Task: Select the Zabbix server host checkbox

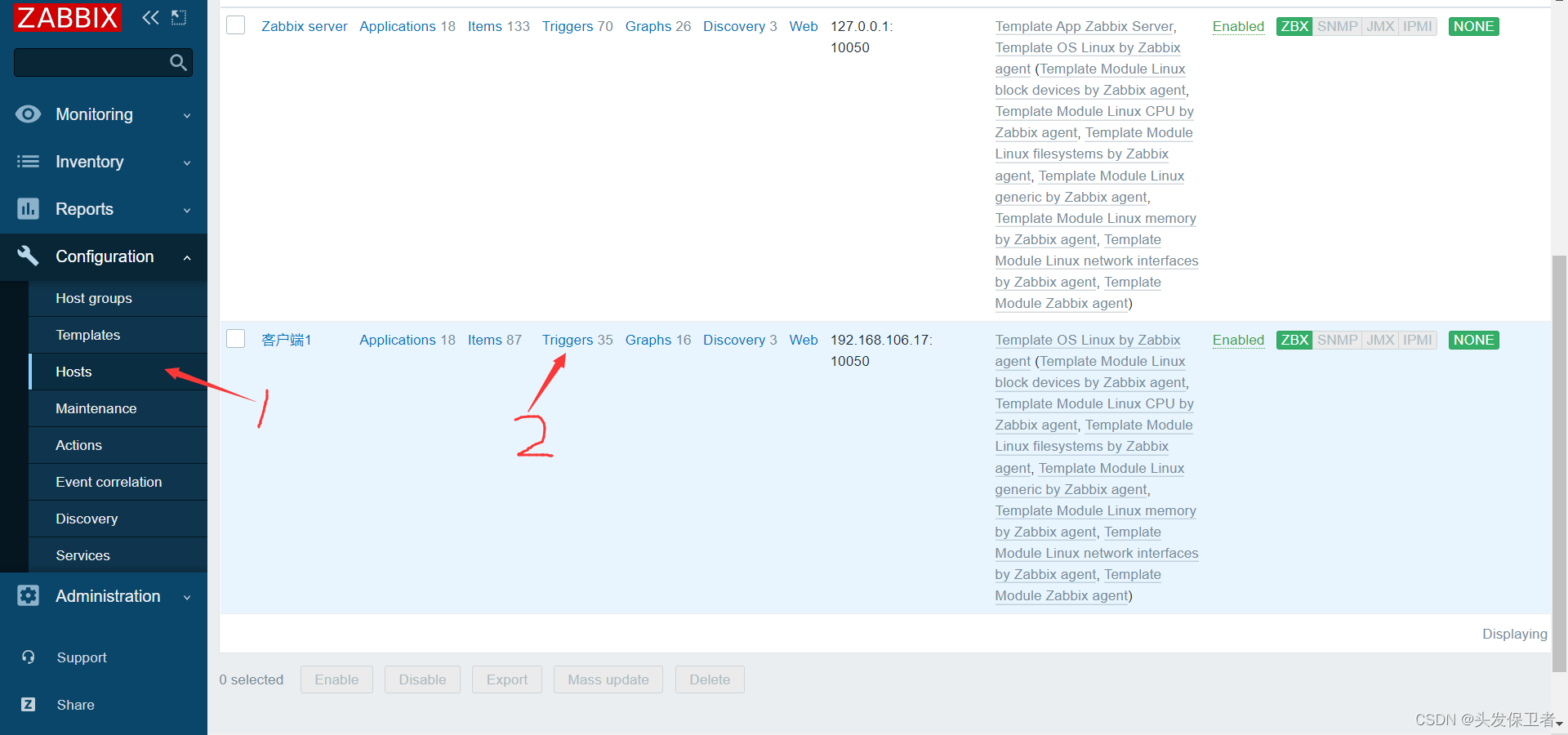Action: 236,25
